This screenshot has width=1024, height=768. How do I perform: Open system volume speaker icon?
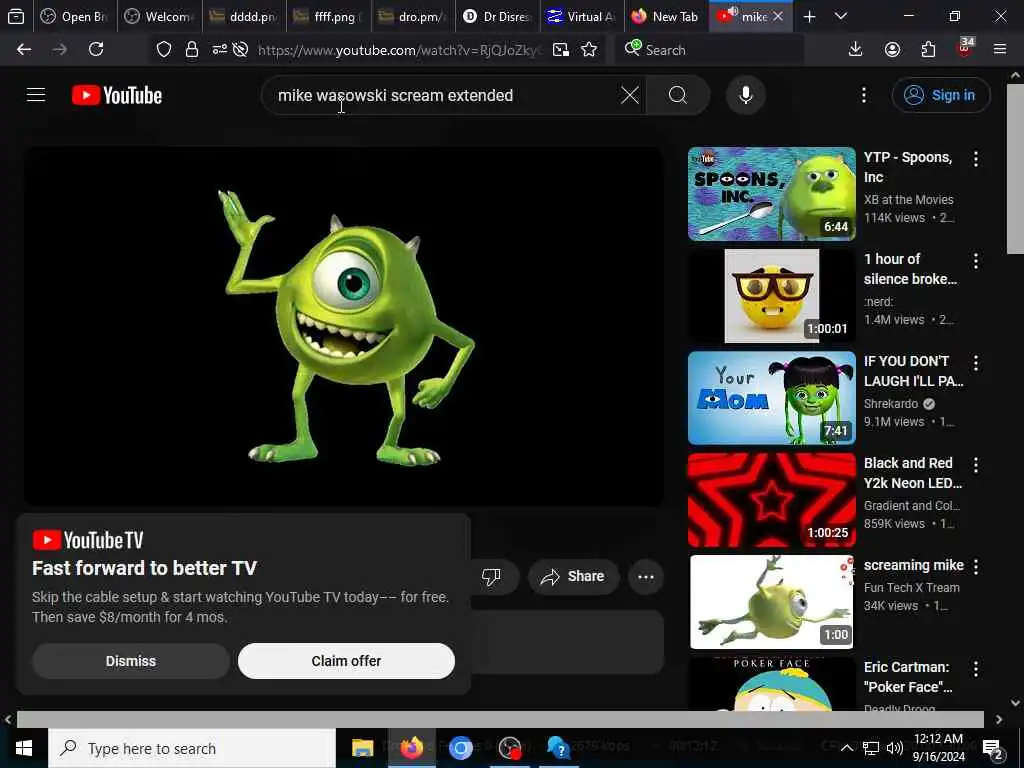pyautogui.click(x=895, y=748)
